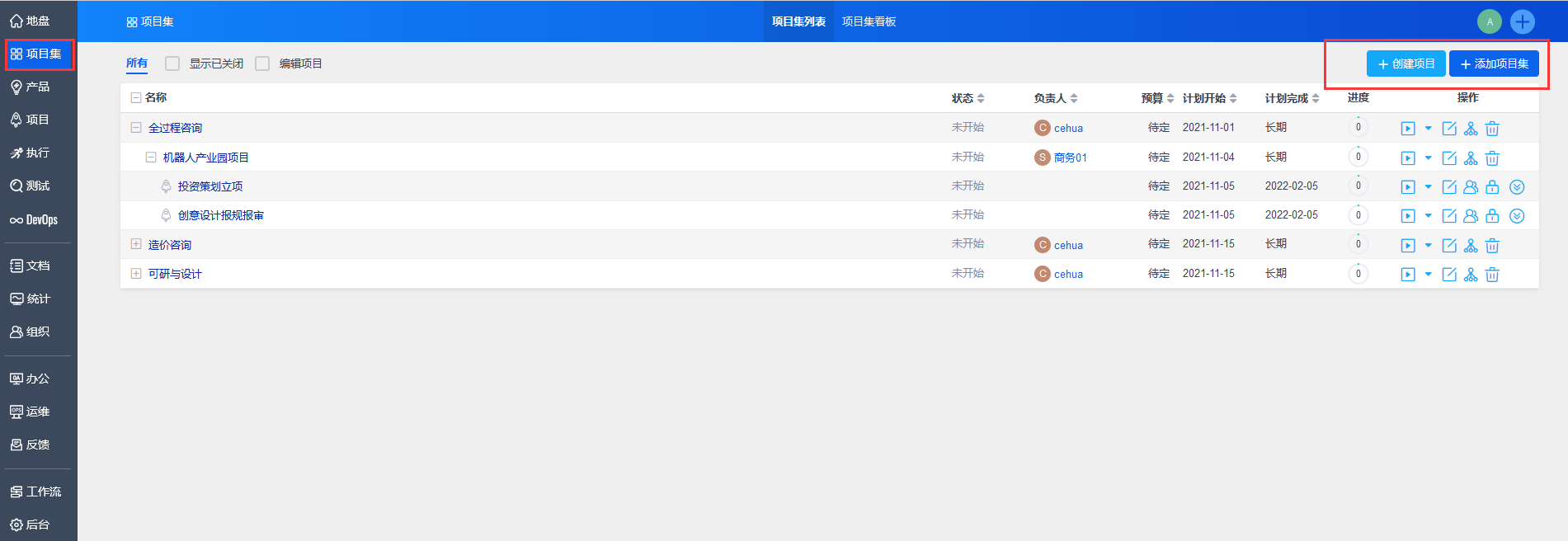Click edit icon in 机器人产业园项目 row
1568x541 pixels.
pos(1449,158)
